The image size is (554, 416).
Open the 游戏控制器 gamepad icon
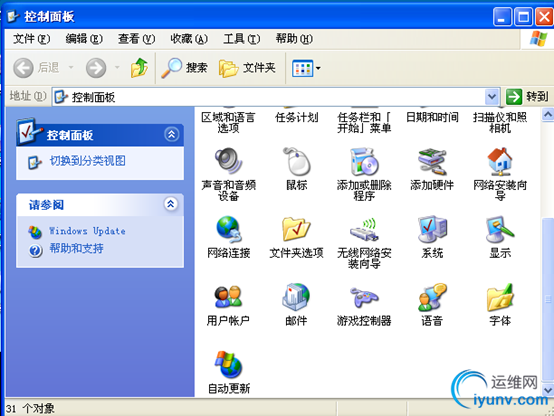tap(364, 297)
